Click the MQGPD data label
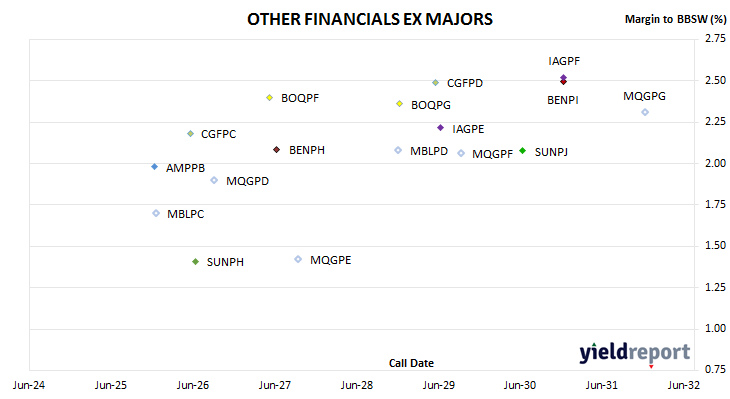730x399 pixels. tap(247, 181)
